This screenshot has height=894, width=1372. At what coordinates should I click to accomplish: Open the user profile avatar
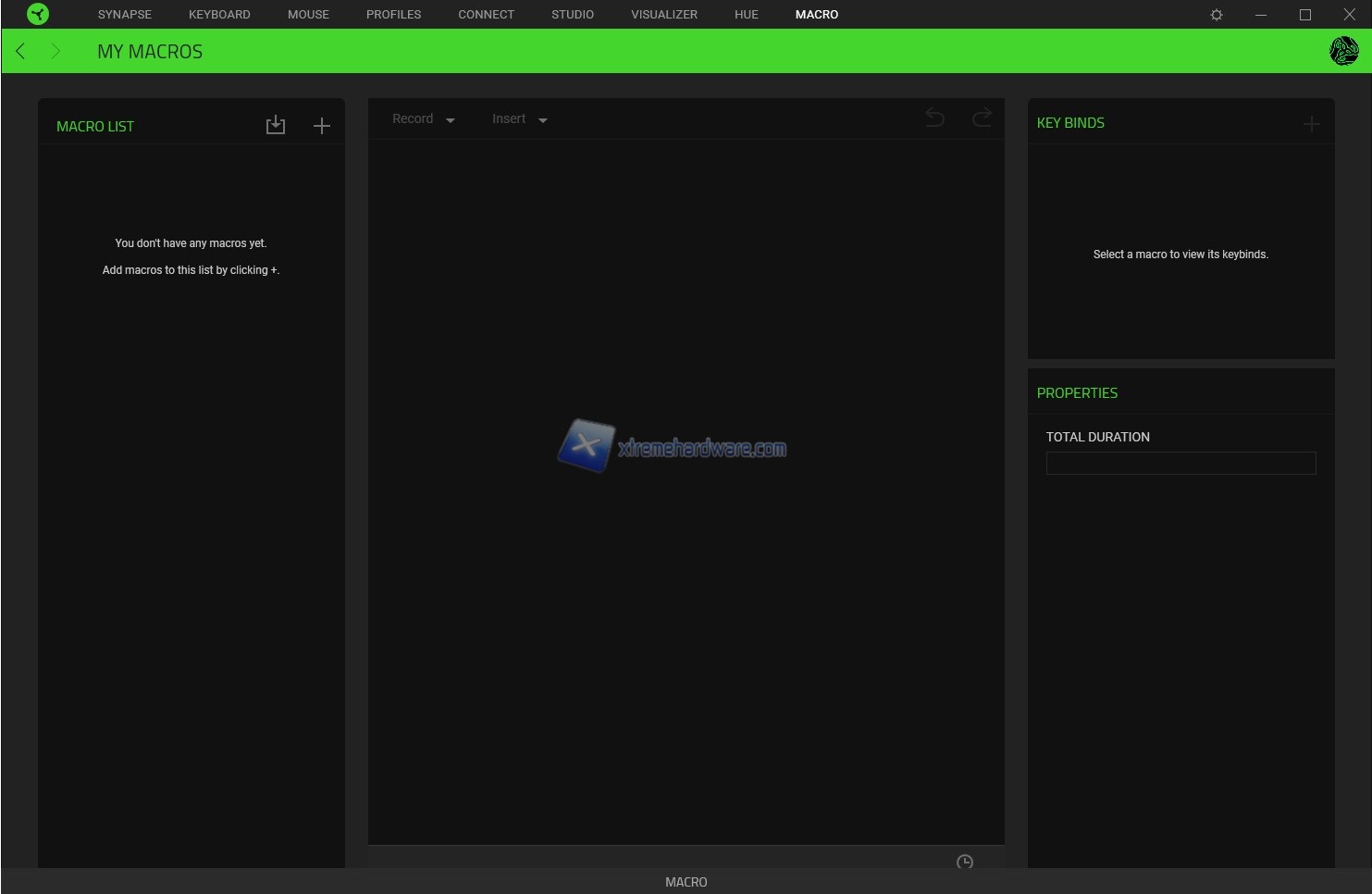pos(1343,51)
